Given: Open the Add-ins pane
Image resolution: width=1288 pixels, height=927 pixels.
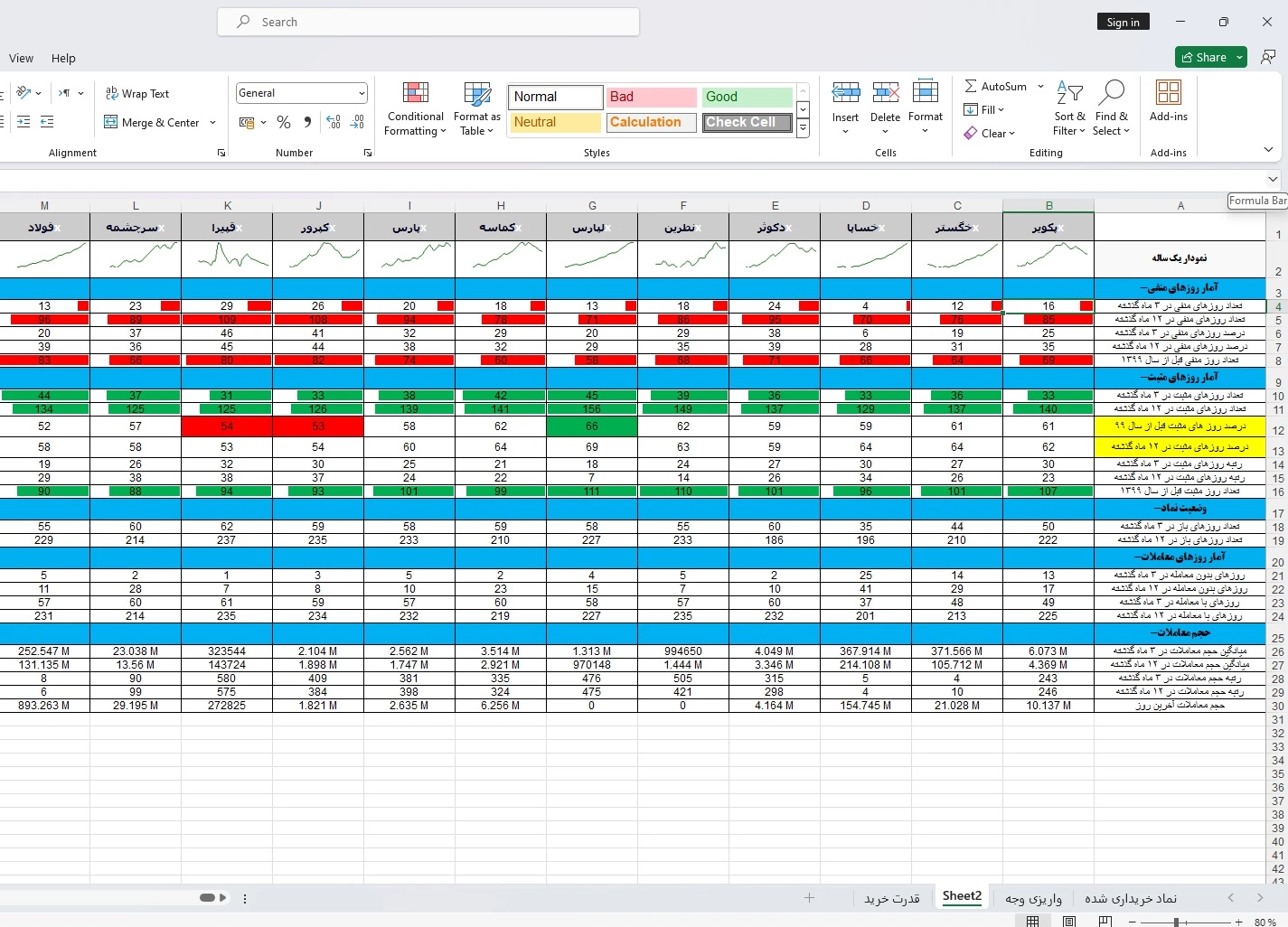Looking at the screenshot, I should point(1168,101).
